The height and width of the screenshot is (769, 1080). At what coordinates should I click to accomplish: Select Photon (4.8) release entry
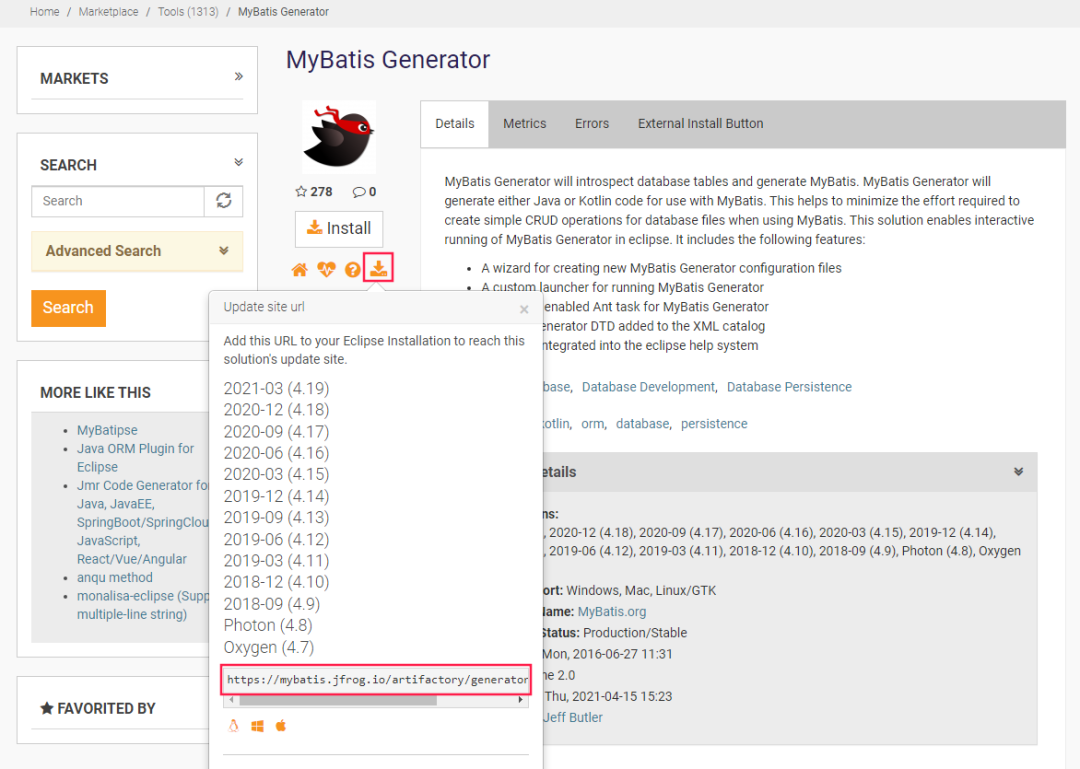pyautogui.click(x=268, y=625)
